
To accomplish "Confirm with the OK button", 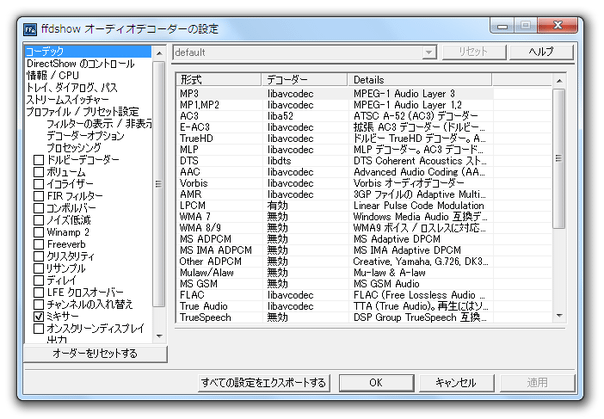I will (x=376, y=383).
